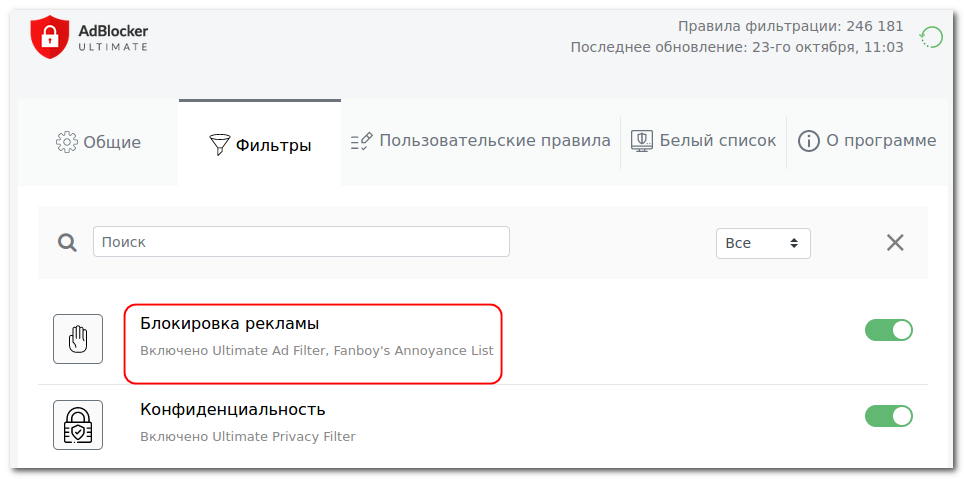Viewport: 964px width, 479px height.
Task: Click the monitor icon on Белый список tab
Action: coord(642,141)
